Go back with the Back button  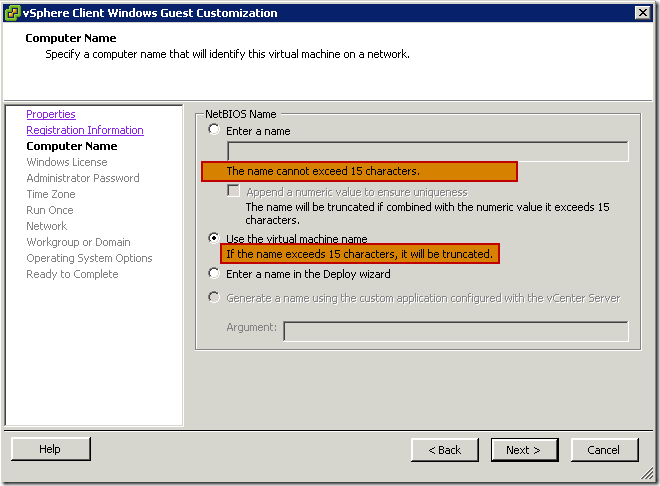coord(445,450)
